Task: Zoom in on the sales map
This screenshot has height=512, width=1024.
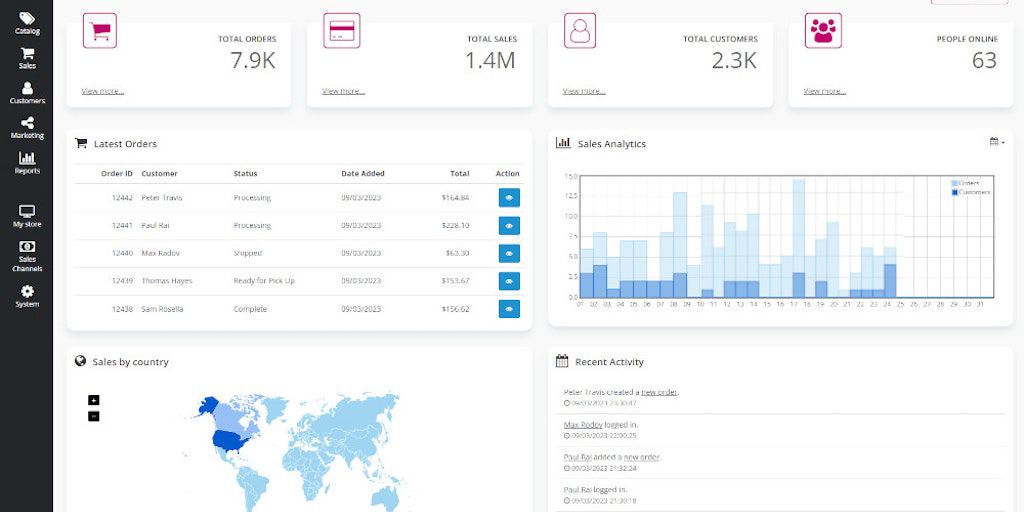Action: pyautogui.click(x=94, y=400)
